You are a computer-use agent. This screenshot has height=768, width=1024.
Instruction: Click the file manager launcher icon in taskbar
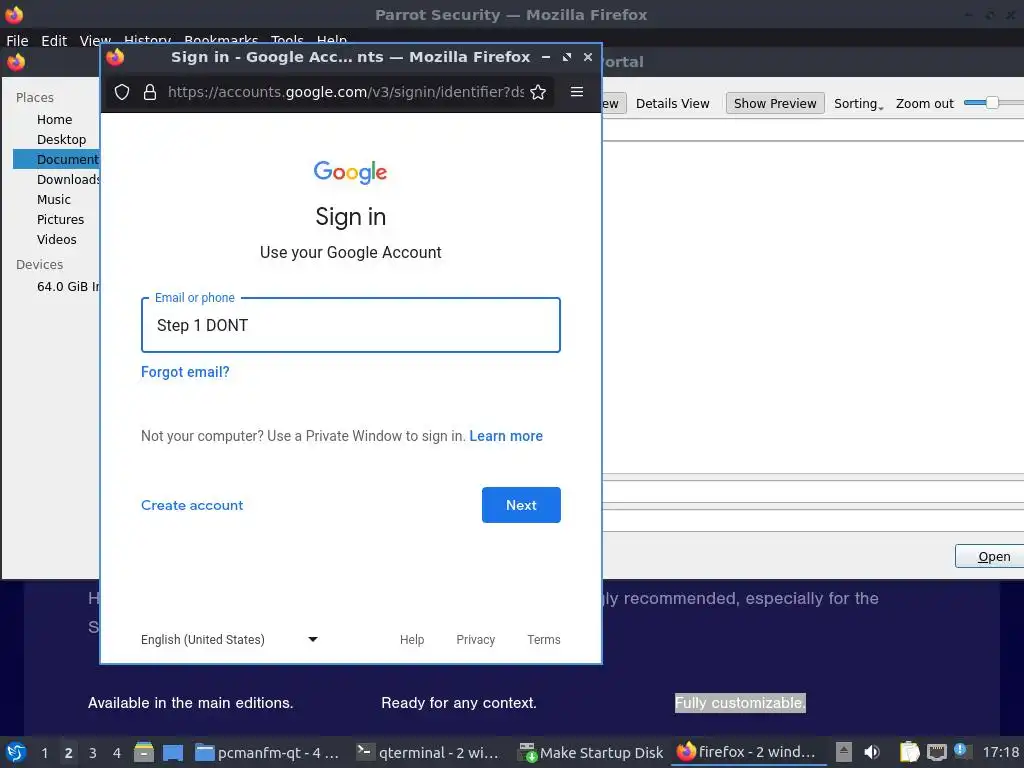(x=144, y=752)
